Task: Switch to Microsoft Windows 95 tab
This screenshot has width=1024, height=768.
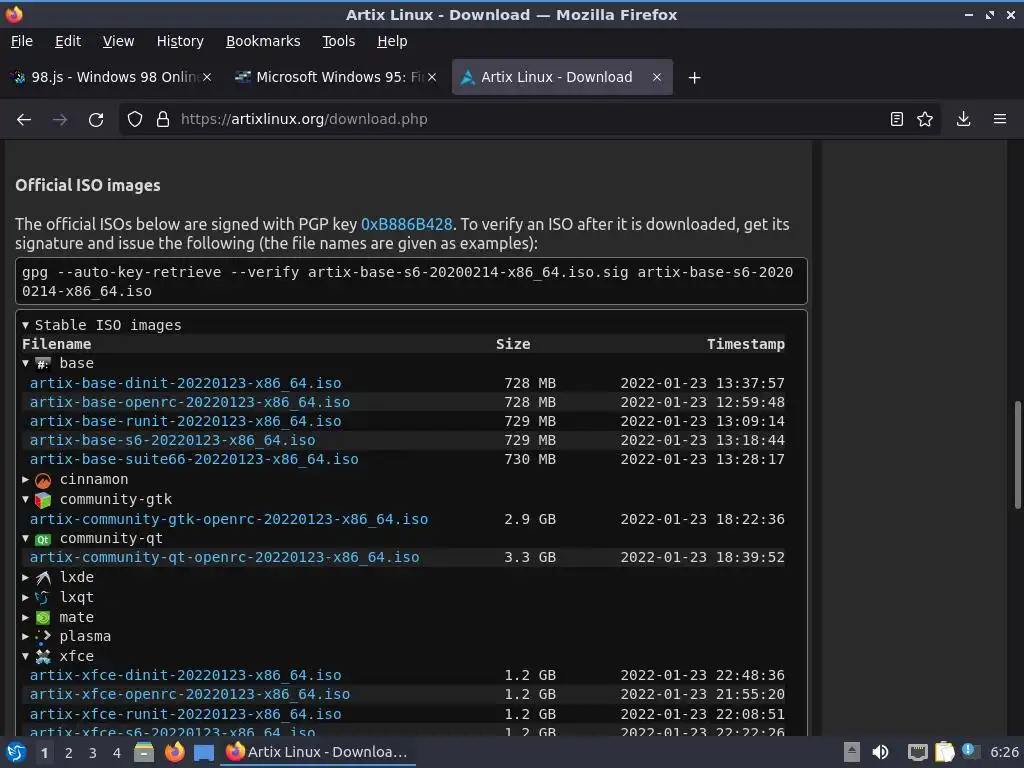Action: pyautogui.click(x=336, y=77)
